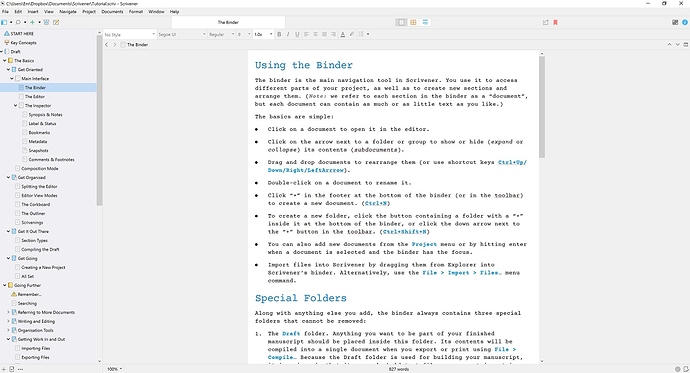
Task: Click the Insert image toolbar icon
Action: (47, 22)
